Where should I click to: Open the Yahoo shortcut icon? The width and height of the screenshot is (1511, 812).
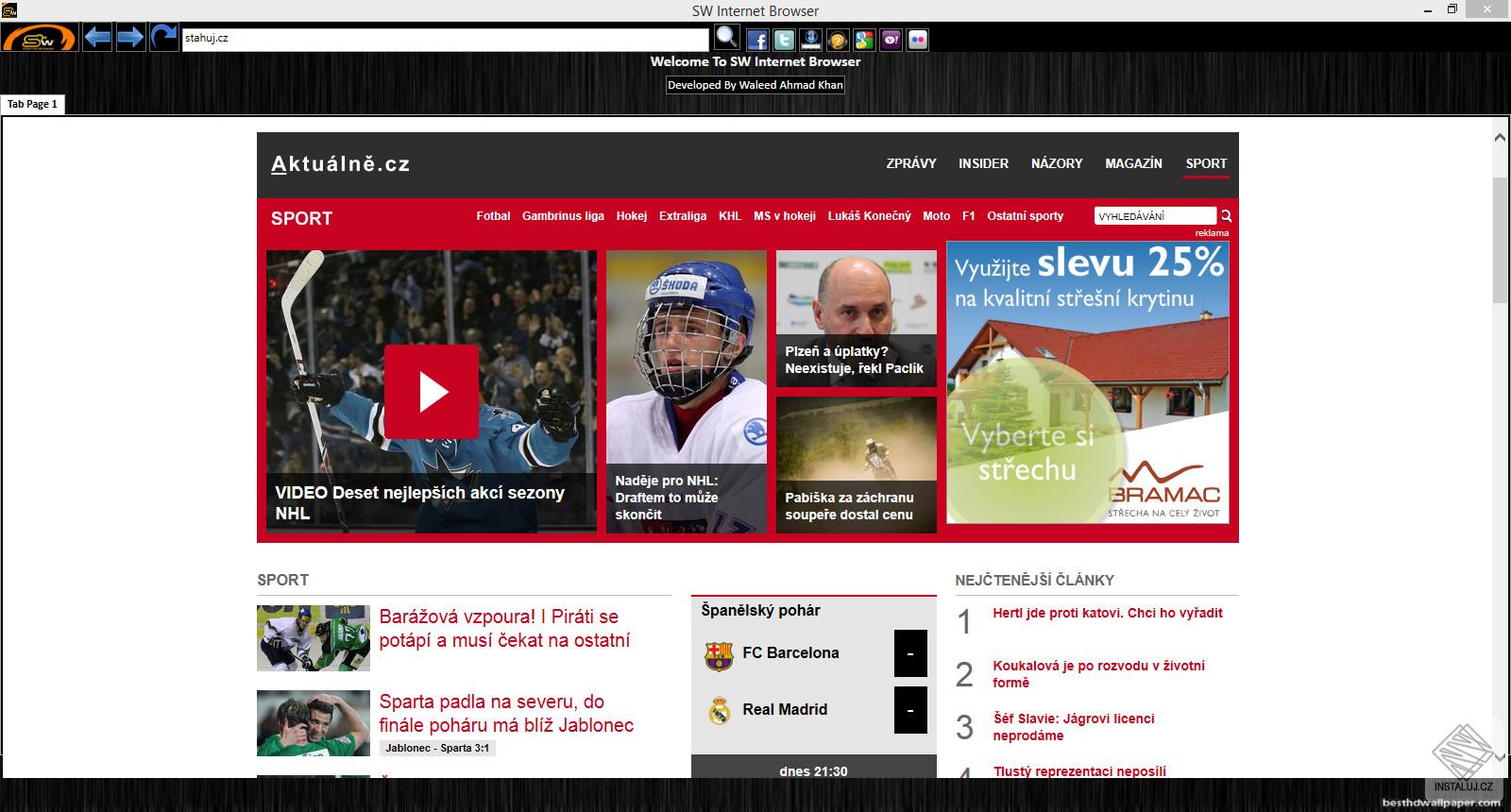pos(891,40)
